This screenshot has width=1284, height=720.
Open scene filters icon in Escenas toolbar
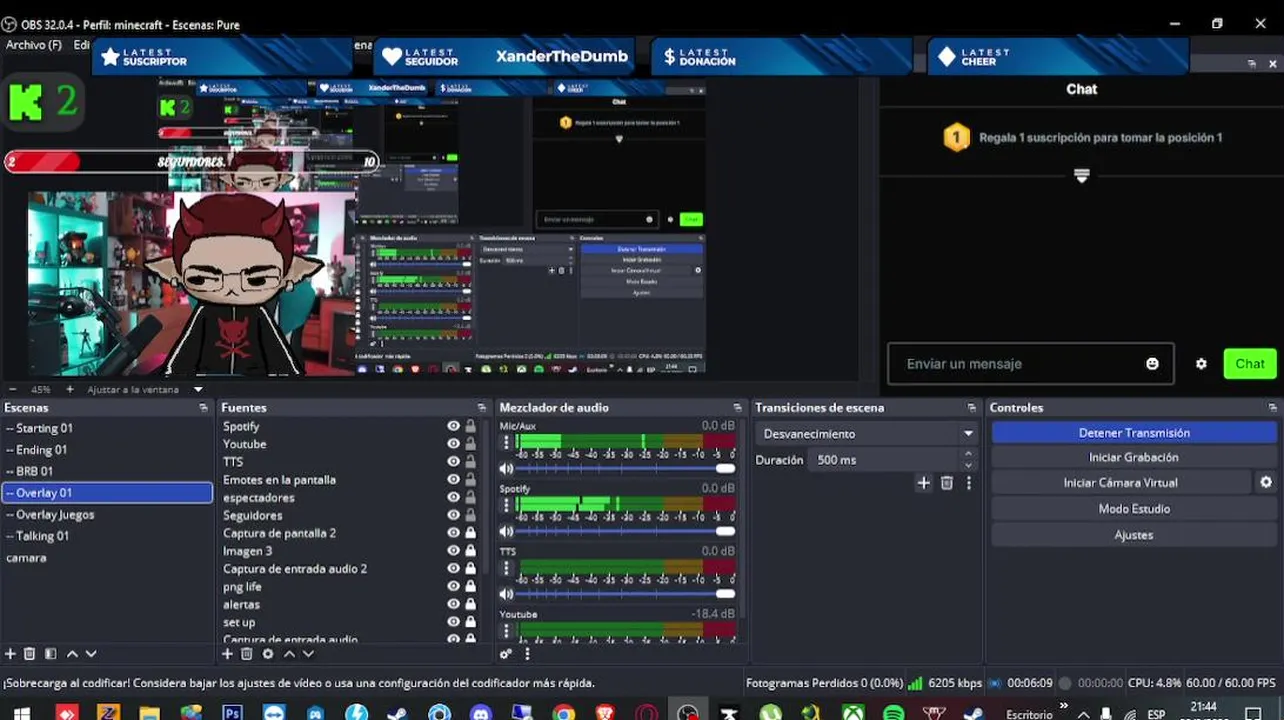[50, 654]
